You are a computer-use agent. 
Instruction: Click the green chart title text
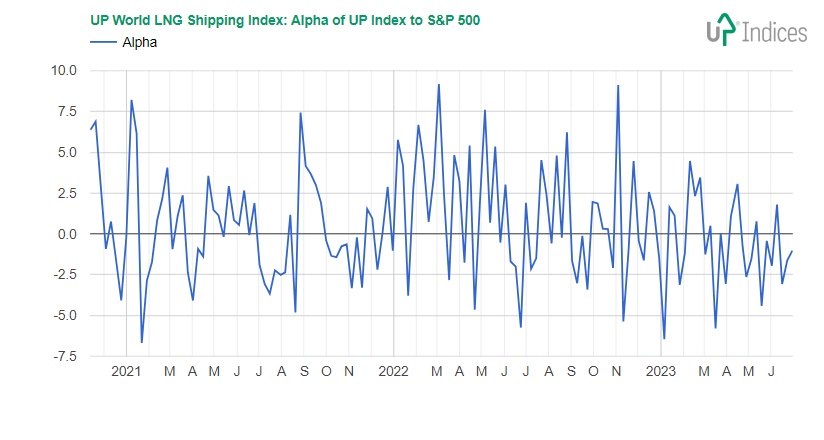[x=284, y=20]
